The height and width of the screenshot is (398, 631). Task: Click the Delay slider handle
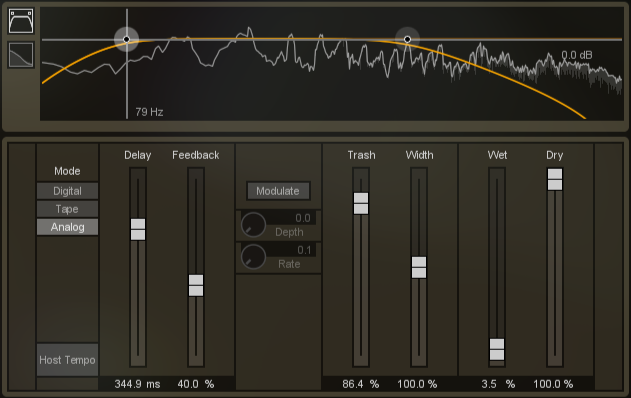tap(138, 229)
